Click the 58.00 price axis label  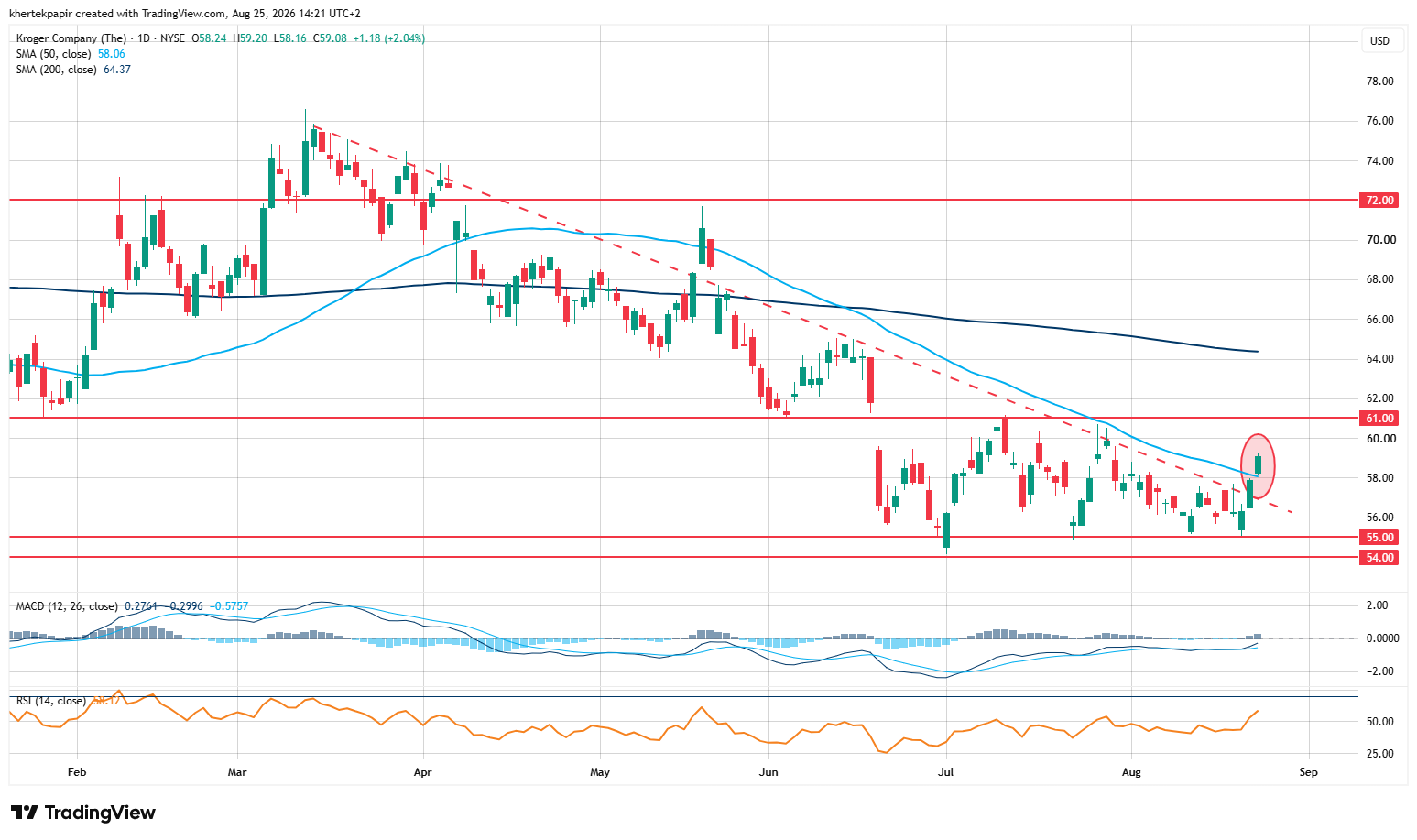tap(1380, 478)
